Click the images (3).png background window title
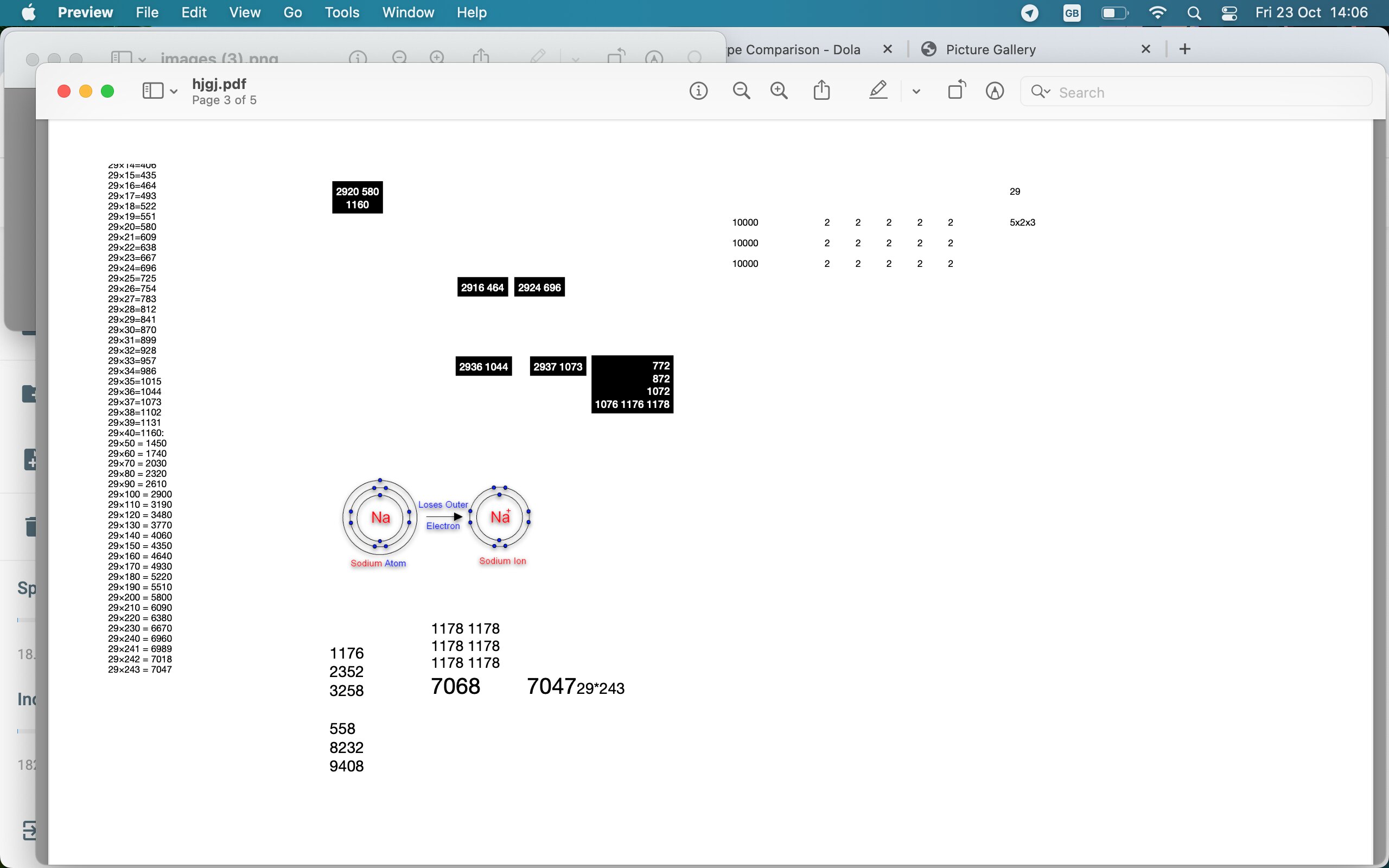Screen dimensions: 1389x868 click(219, 58)
